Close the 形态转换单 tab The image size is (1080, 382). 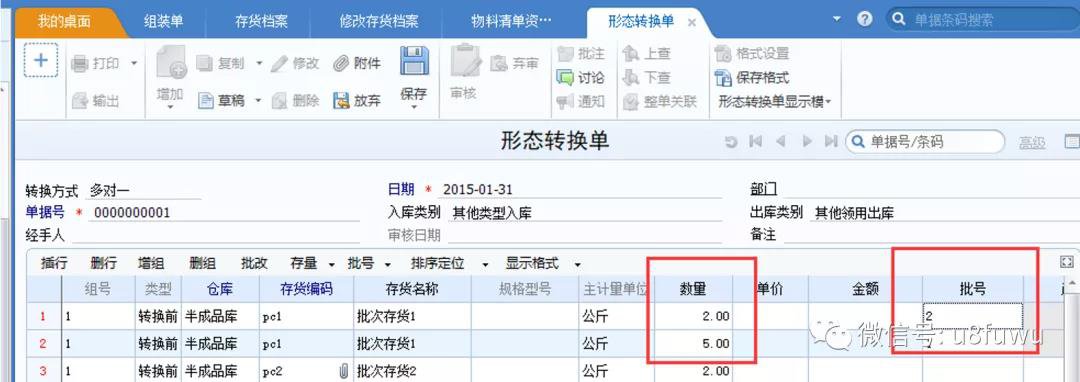click(x=692, y=23)
